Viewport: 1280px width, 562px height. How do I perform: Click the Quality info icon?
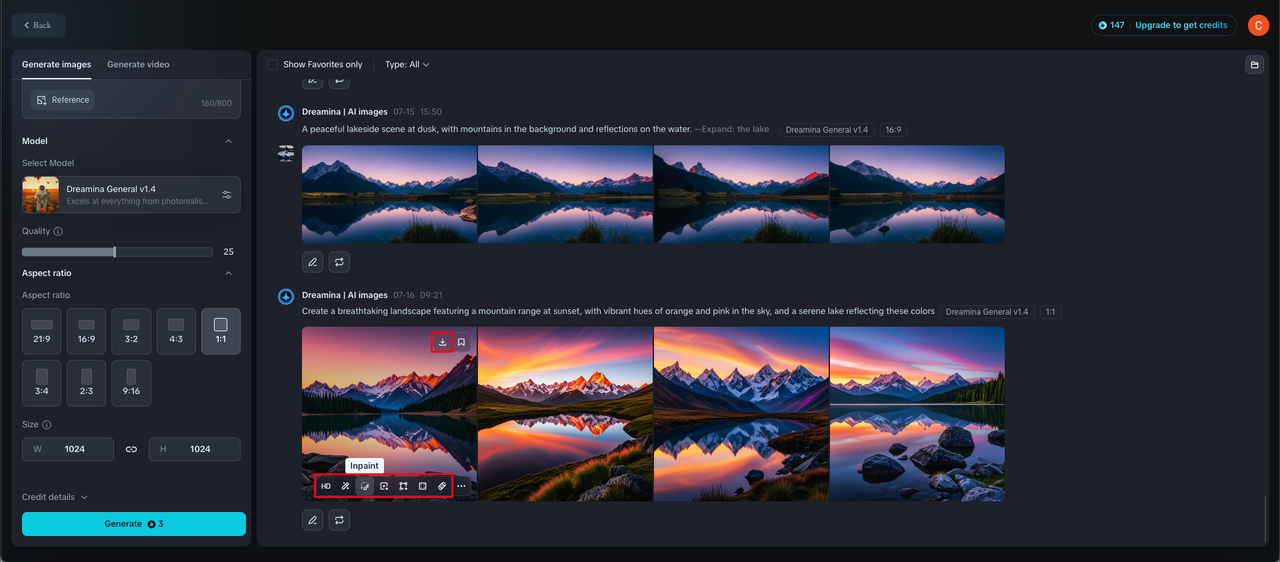tap(58, 231)
